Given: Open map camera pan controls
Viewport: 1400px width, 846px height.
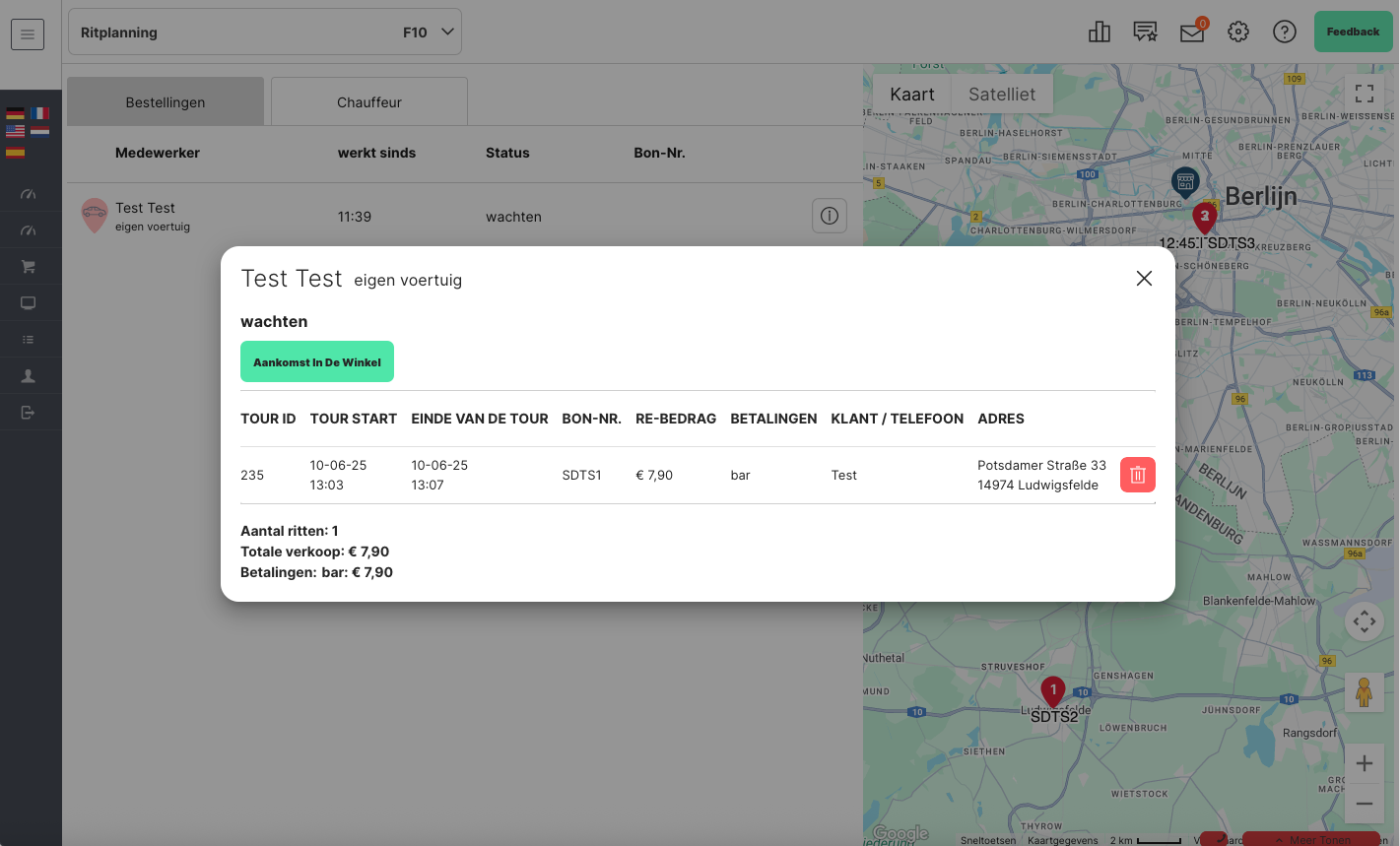Looking at the screenshot, I should click(x=1365, y=621).
